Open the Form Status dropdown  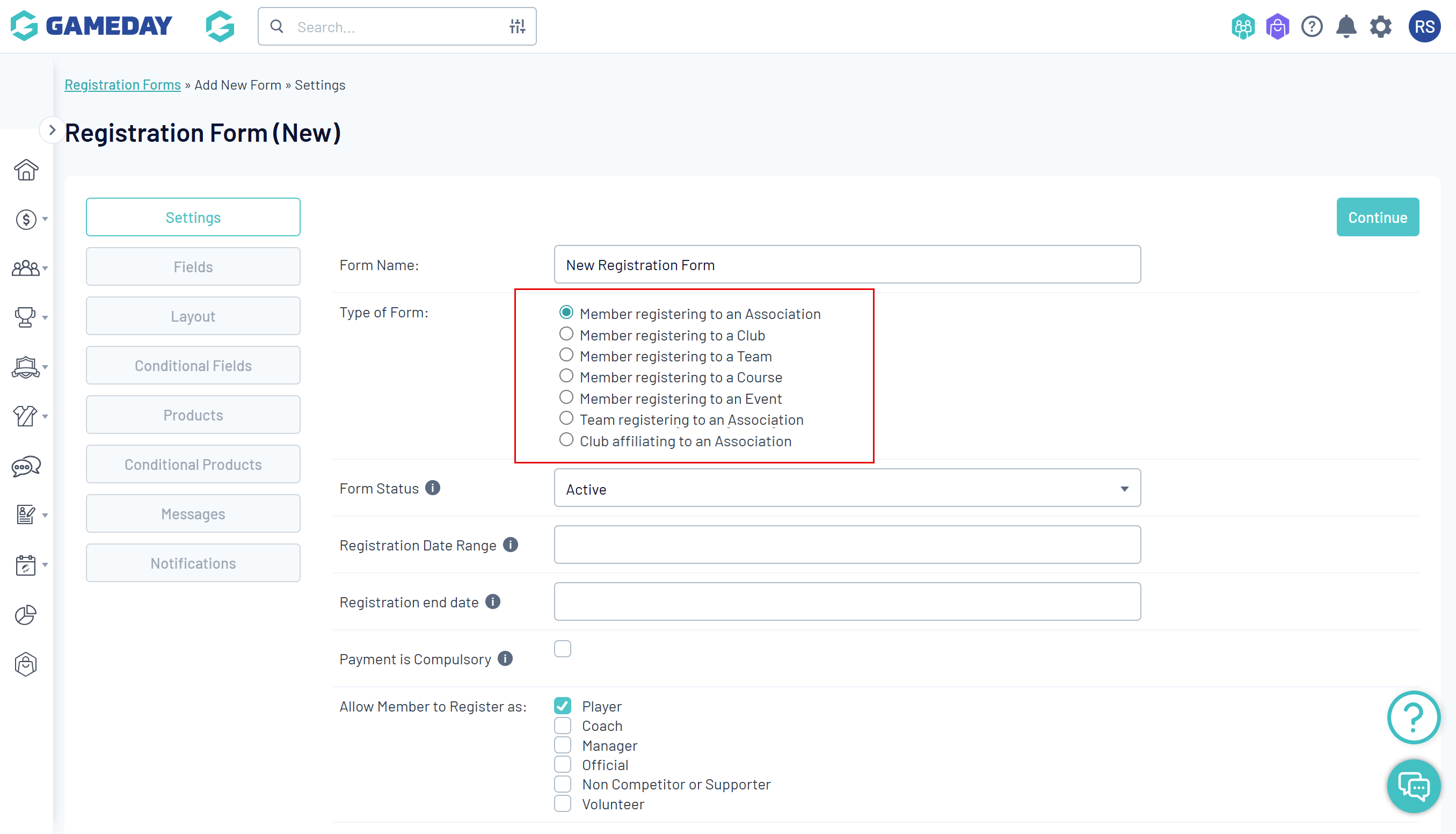[x=847, y=489]
